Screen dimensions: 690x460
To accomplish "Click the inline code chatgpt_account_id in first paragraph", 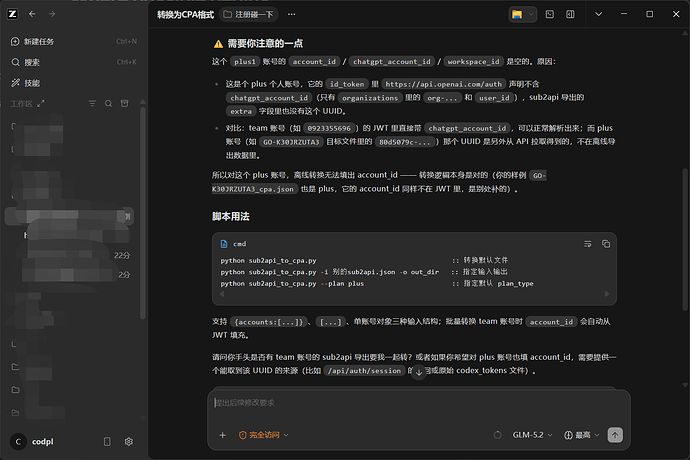I will pyautogui.click(x=392, y=62).
